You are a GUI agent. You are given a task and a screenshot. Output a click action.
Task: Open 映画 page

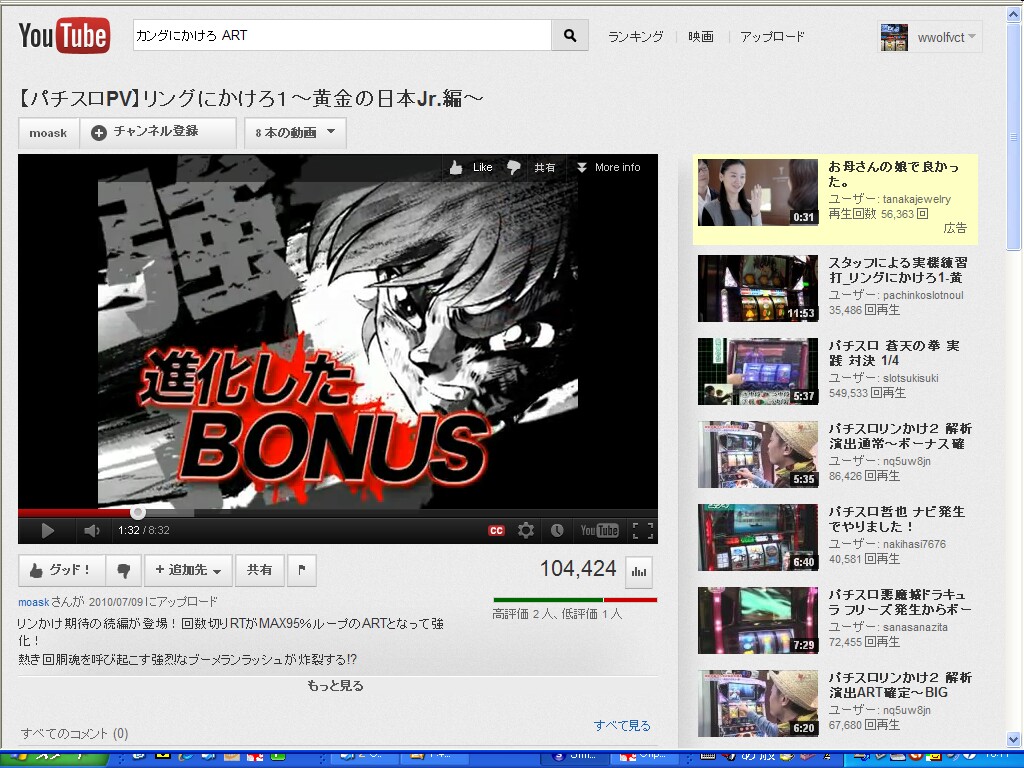701,37
